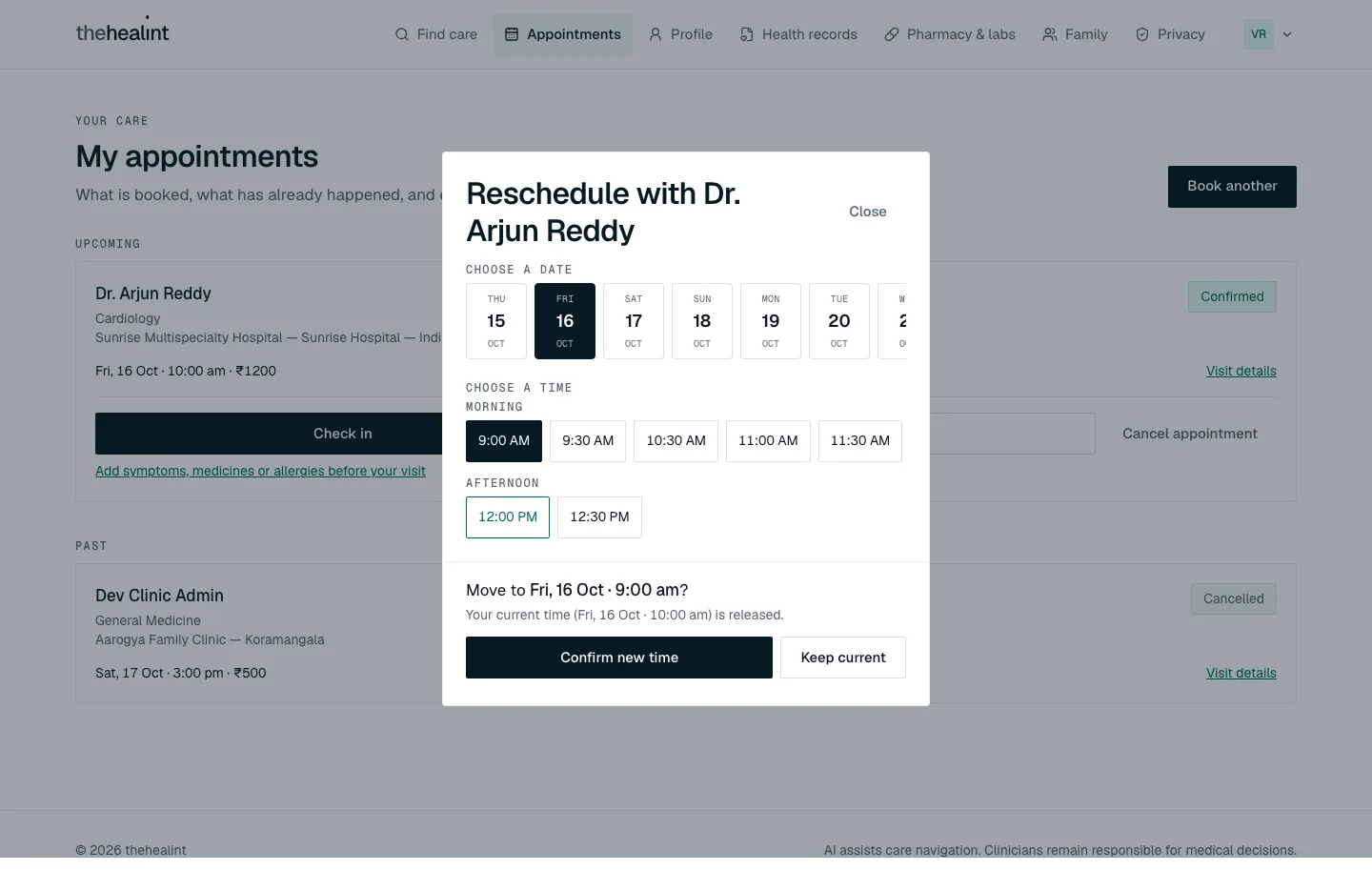The image size is (1372, 891).
Task: Click the Profile person icon
Action: (x=656, y=34)
